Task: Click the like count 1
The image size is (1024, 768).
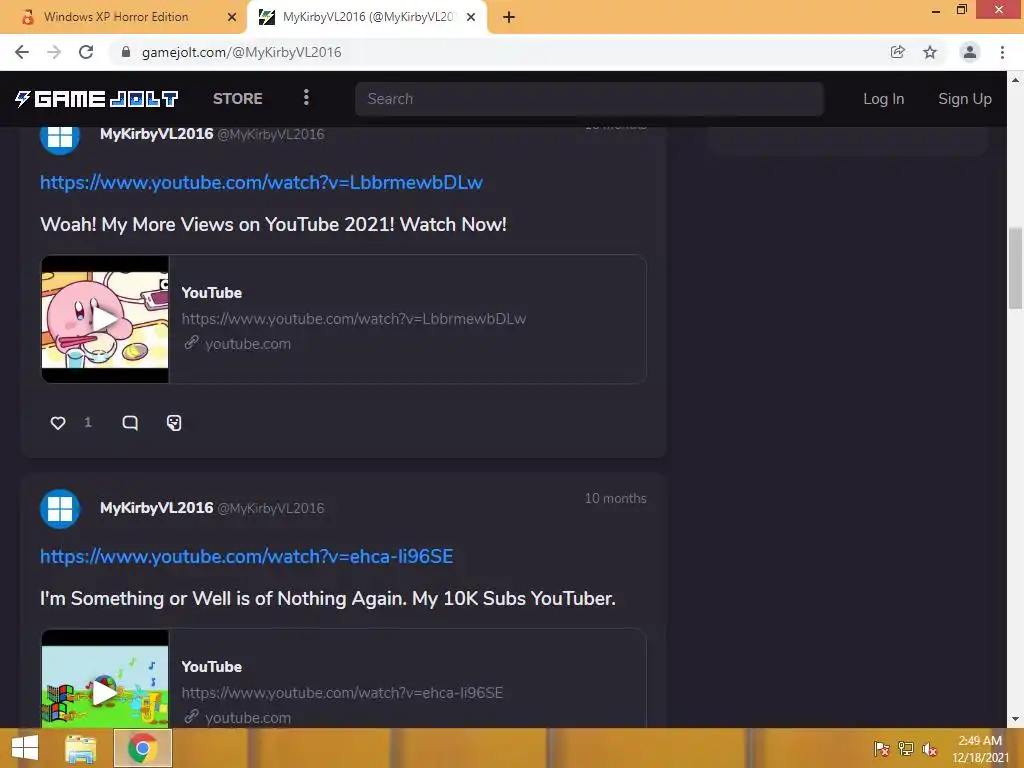Action: [x=88, y=423]
